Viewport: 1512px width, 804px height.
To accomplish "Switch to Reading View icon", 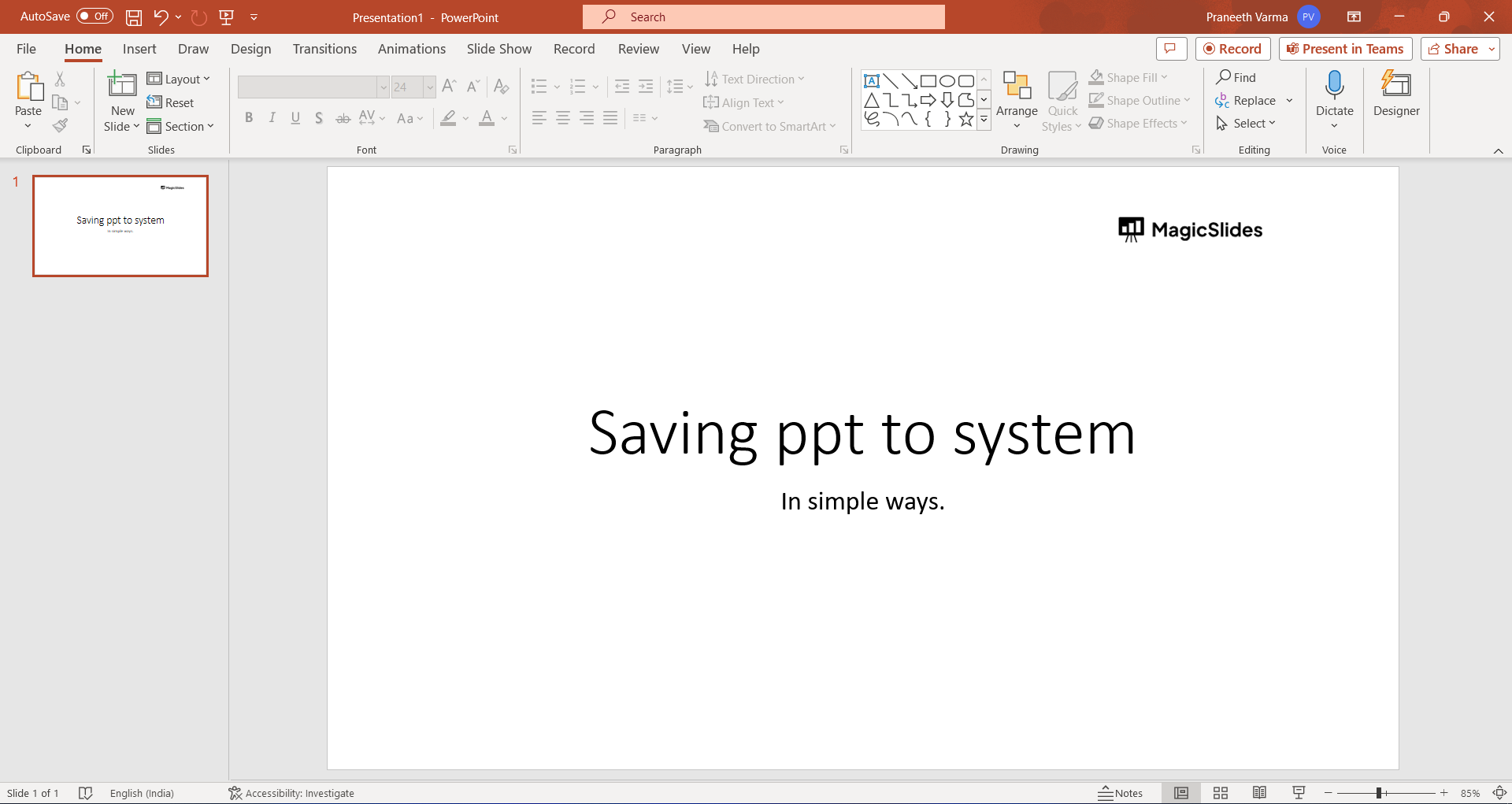I will pos(1259,793).
